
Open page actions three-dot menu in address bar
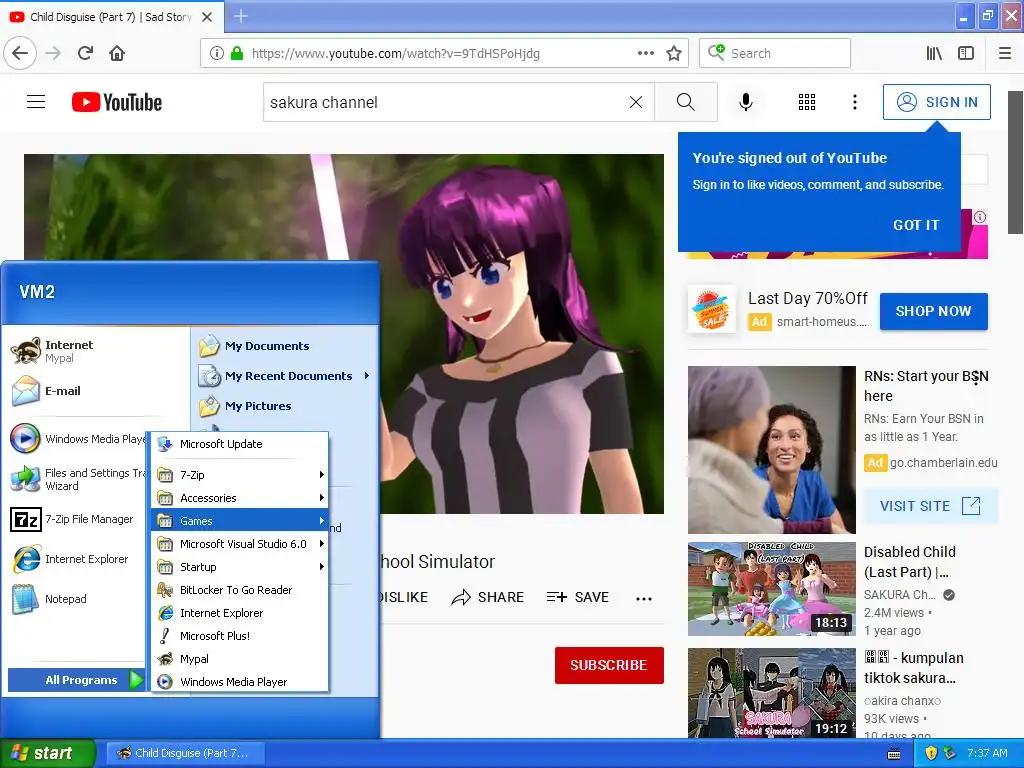point(645,53)
